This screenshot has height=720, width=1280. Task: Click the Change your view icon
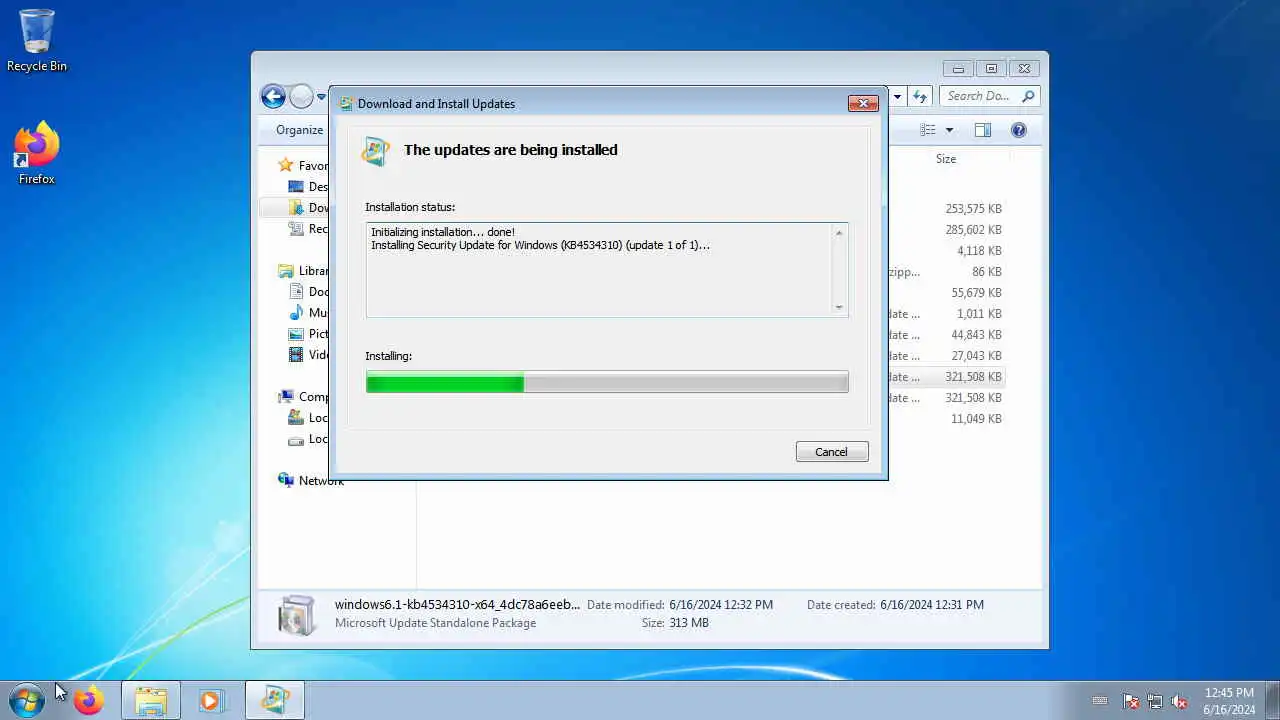point(928,130)
